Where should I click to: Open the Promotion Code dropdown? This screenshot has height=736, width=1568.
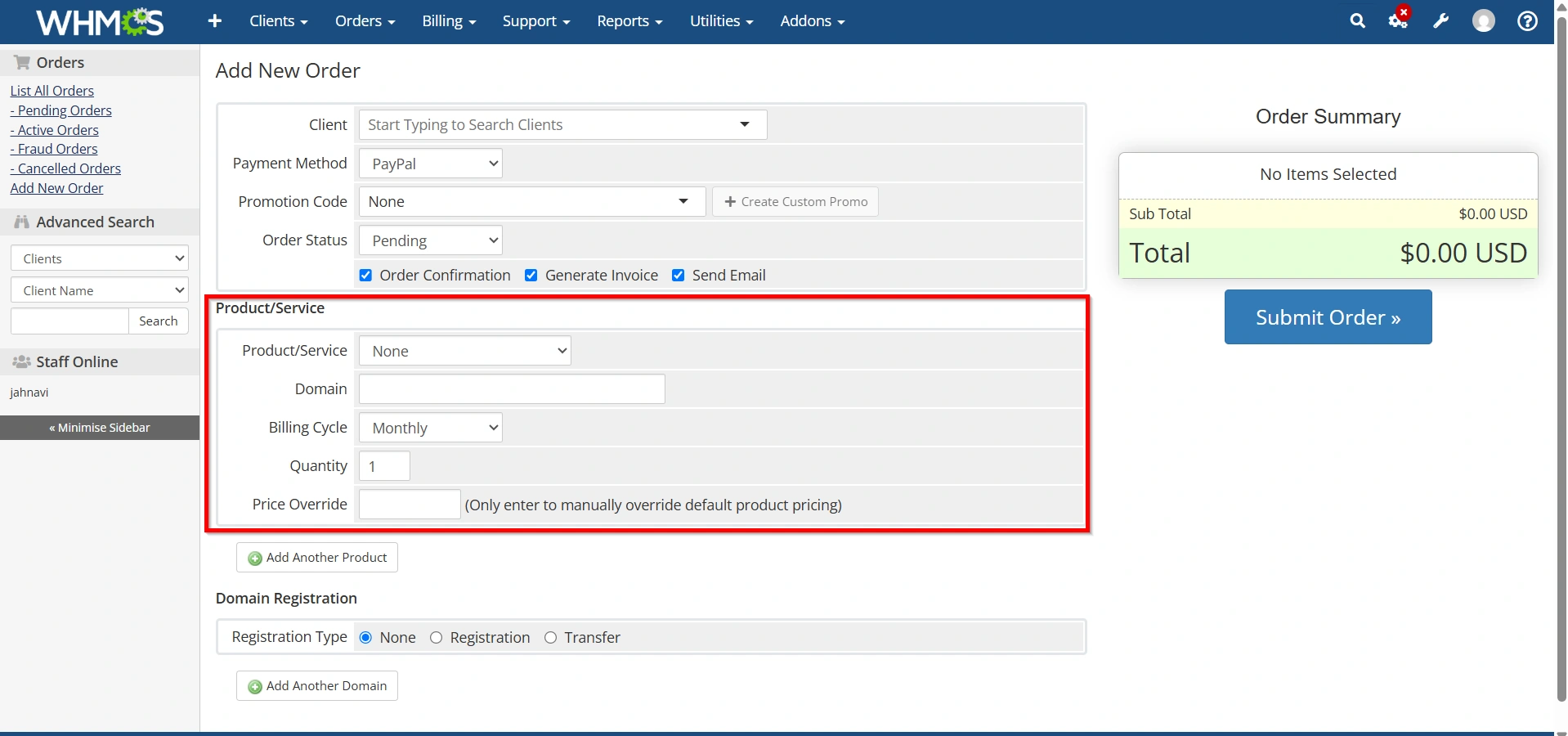tap(532, 202)
